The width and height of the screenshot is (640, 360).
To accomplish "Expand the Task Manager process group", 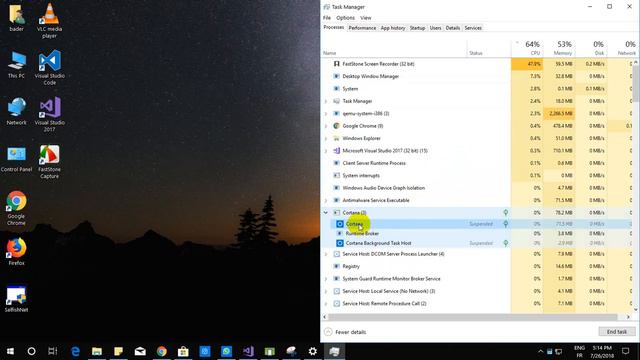I will tap(326, 101).
